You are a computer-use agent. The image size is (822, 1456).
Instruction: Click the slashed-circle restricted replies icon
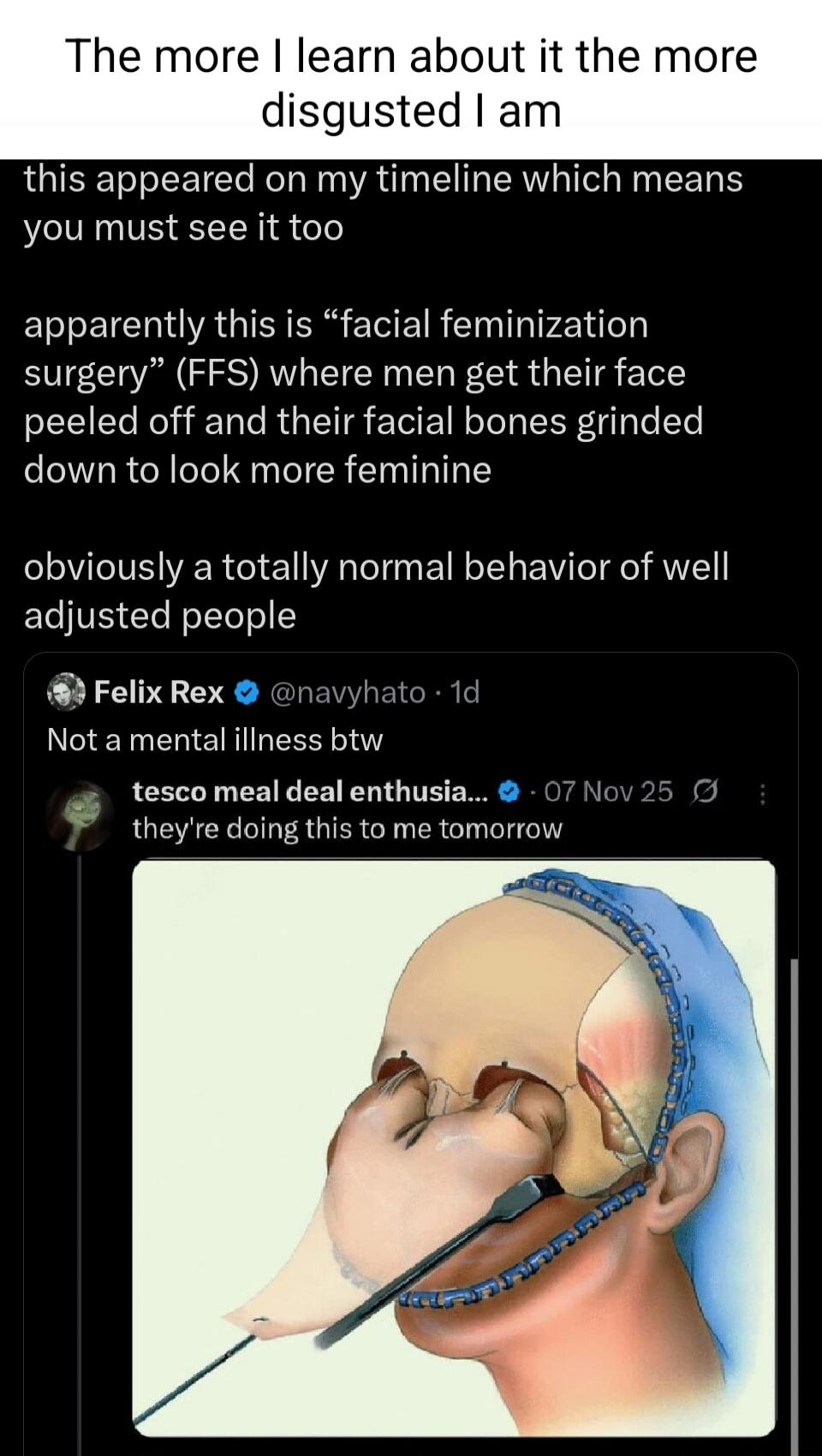tap(706, 792)
